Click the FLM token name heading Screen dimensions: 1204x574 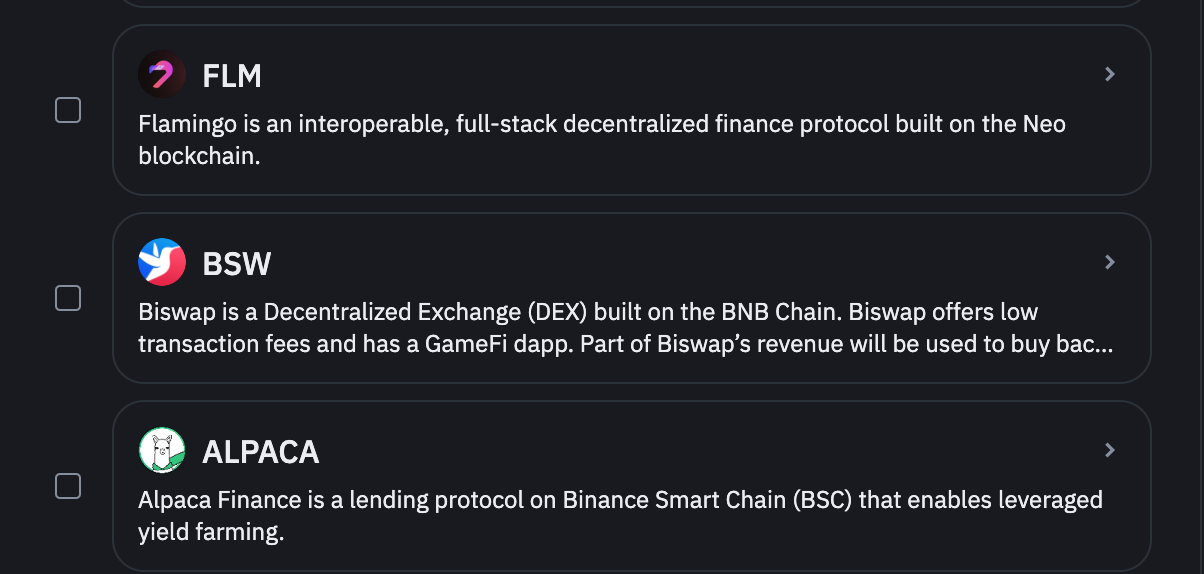(232, 76)
